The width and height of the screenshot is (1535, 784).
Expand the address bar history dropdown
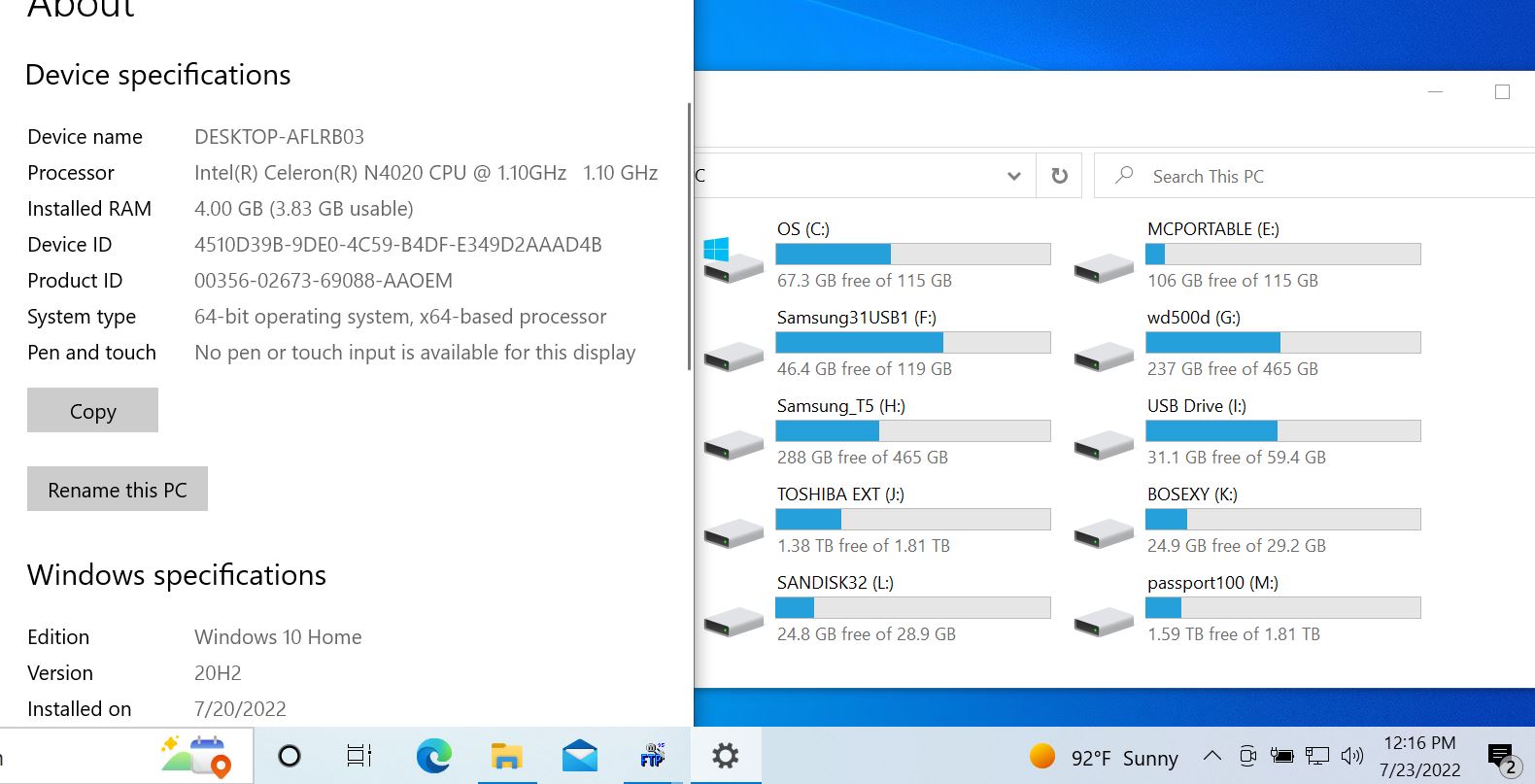(x=1013, y=176)
